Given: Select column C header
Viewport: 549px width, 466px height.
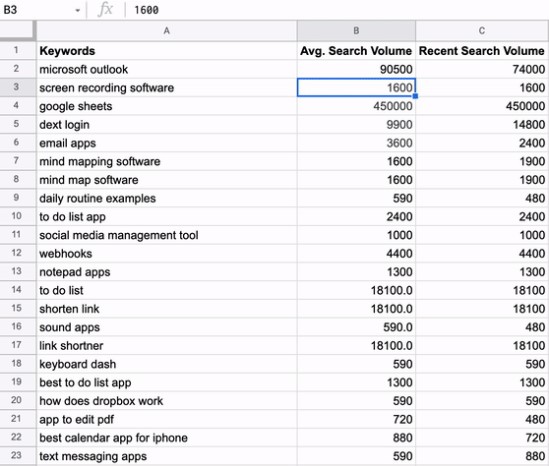Looking at the screenshot, I should click(x=482, y=31).
